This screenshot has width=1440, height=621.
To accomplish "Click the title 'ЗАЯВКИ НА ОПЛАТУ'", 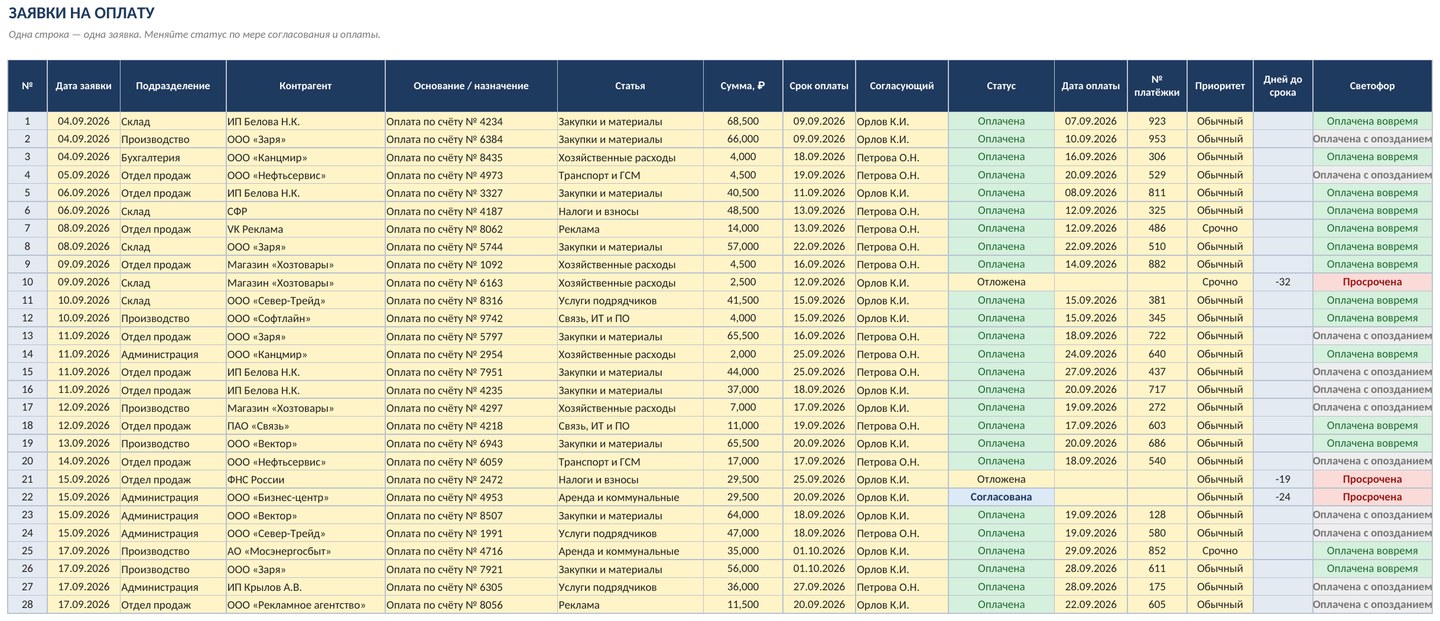I will (81, 13).
